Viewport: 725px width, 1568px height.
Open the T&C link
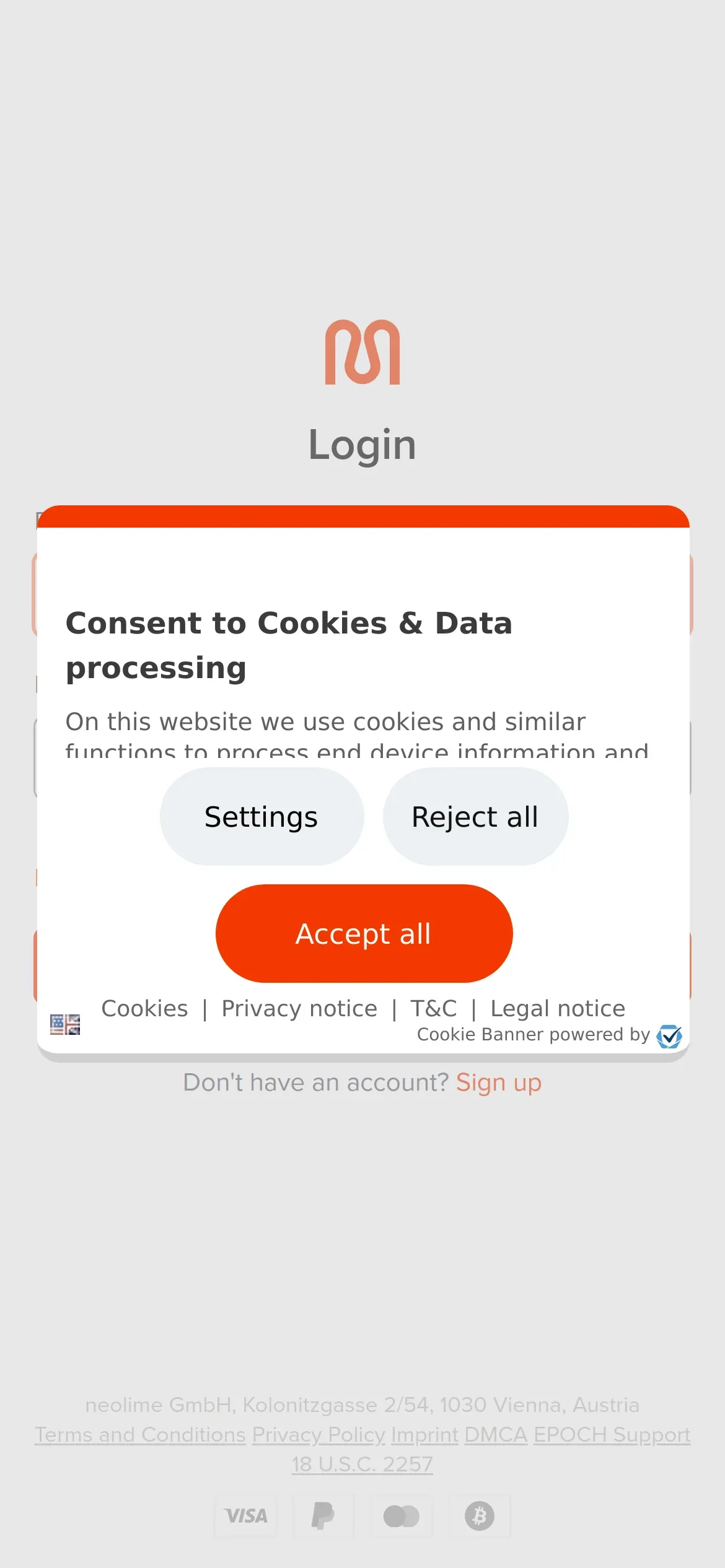click(434, 1009)
